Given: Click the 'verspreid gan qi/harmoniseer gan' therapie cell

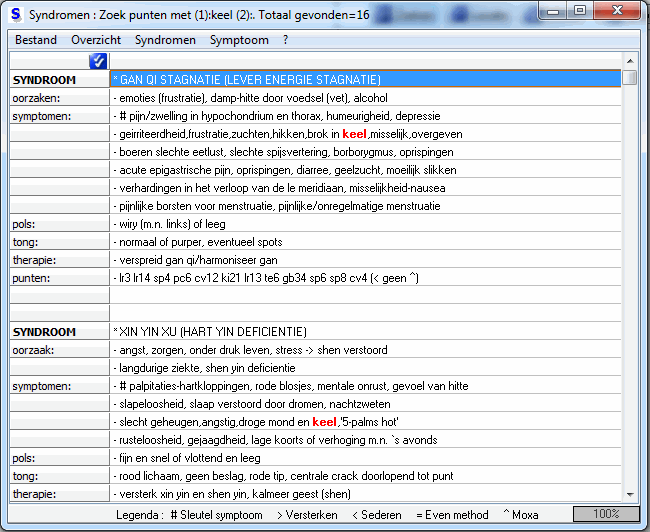Looking at the screenshot, I should pyautogui.click(x=365, y=260).
